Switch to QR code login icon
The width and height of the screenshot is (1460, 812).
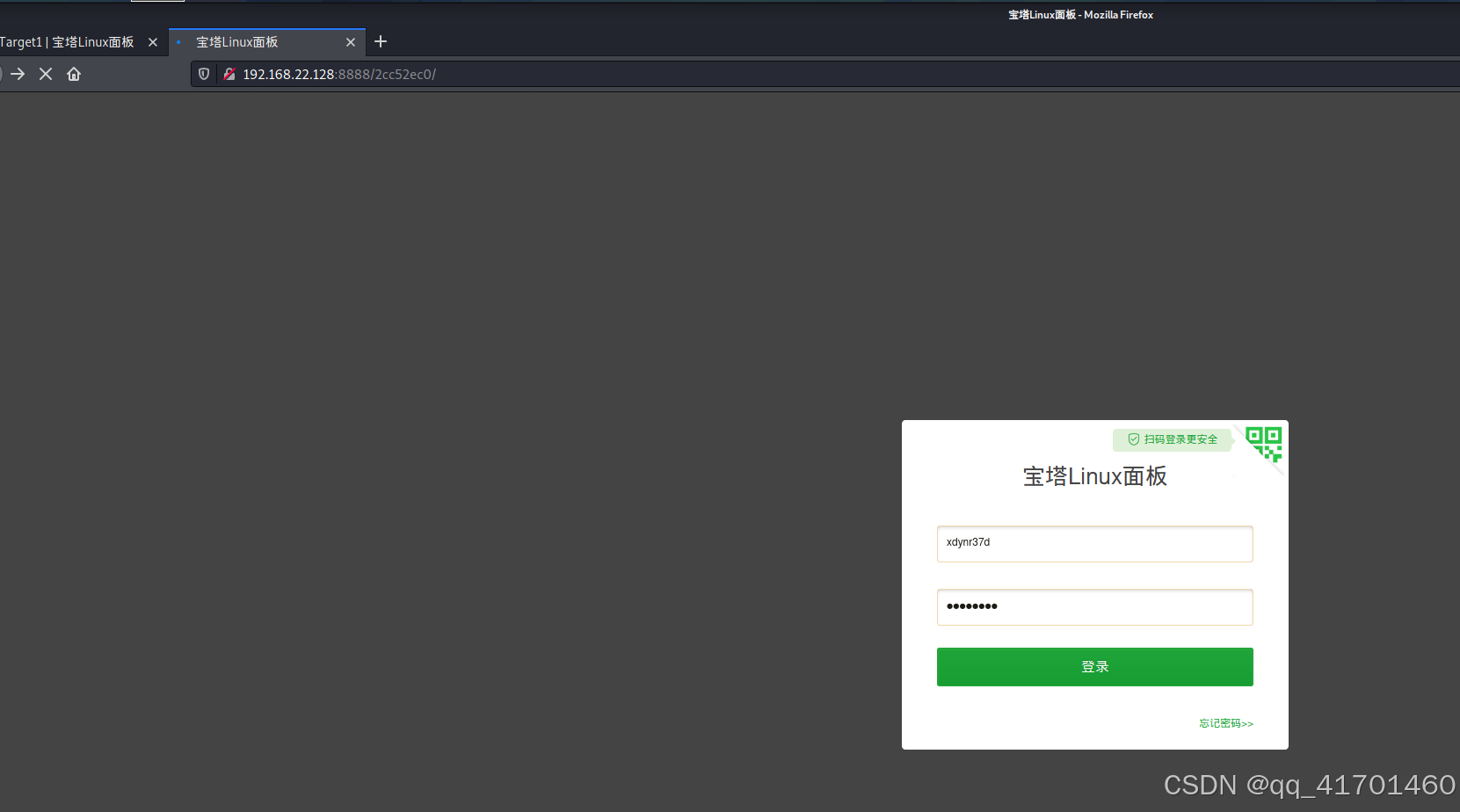1264,445
